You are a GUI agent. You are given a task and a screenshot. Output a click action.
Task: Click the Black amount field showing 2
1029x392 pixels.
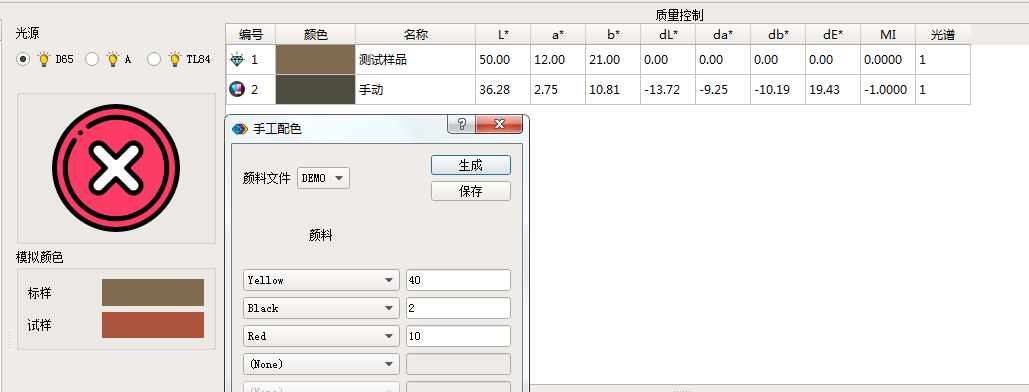click(458, 308)
